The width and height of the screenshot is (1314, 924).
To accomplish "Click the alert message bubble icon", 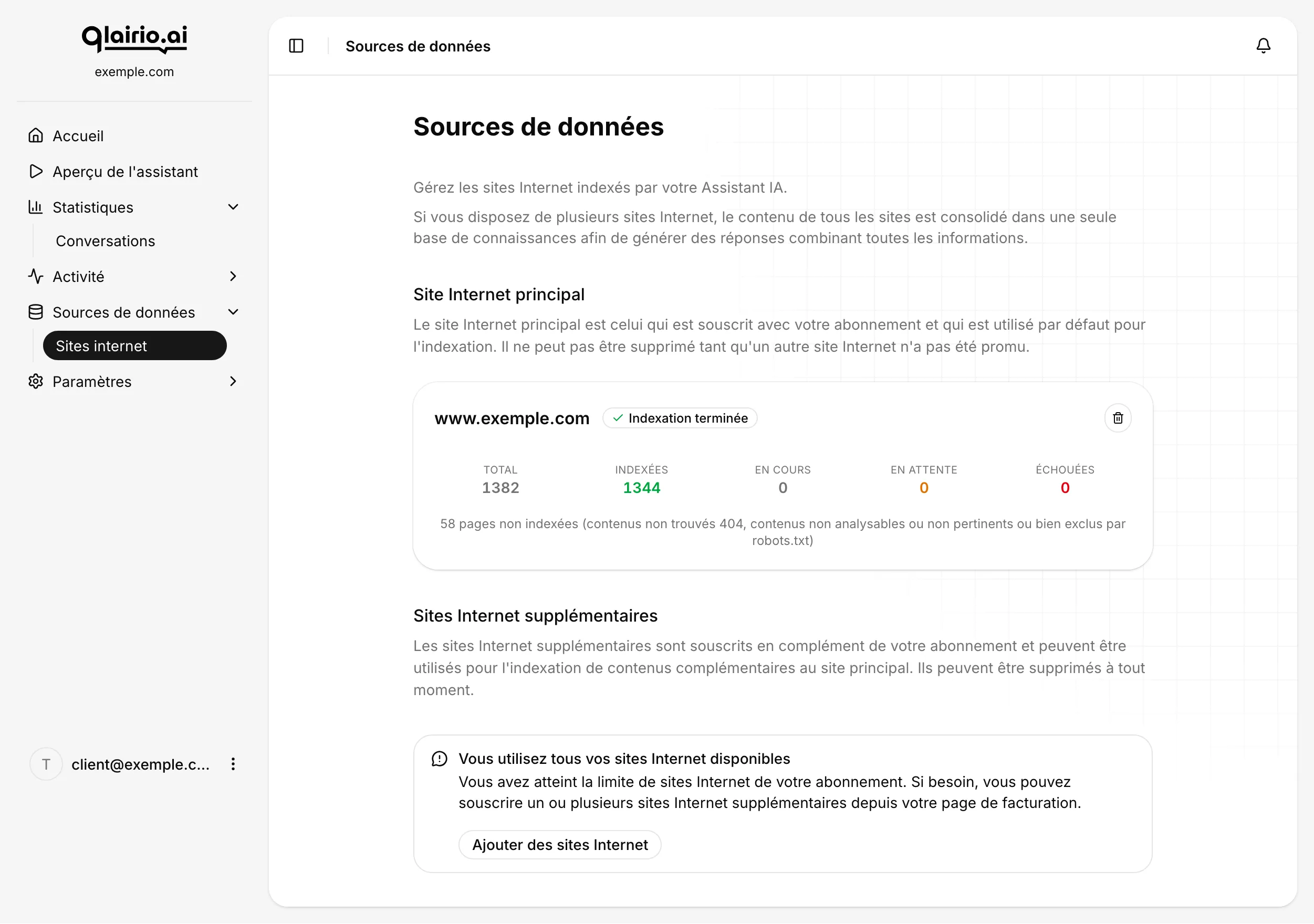I will [x=439, y=759].
